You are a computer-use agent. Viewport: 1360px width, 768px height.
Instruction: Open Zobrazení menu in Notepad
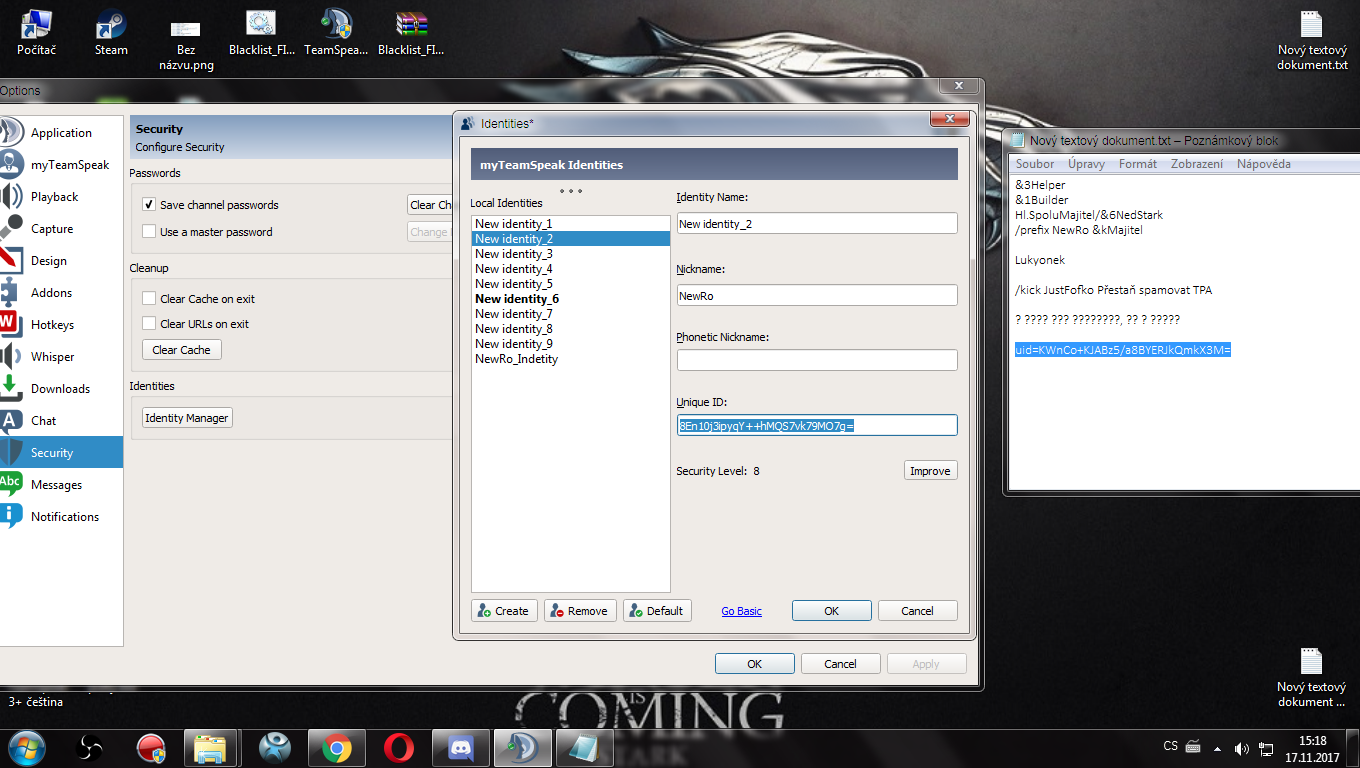1197,164
